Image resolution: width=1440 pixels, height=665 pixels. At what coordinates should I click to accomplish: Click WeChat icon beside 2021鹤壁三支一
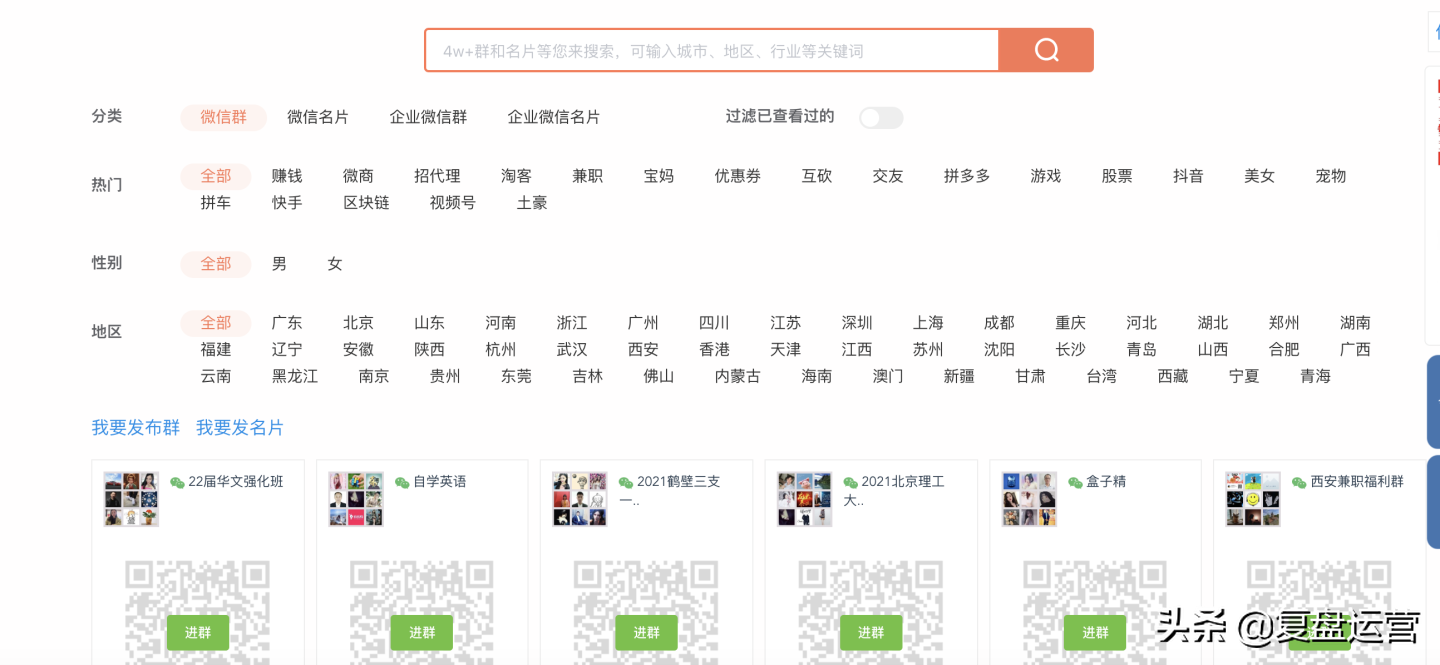(x=626, y=482)
